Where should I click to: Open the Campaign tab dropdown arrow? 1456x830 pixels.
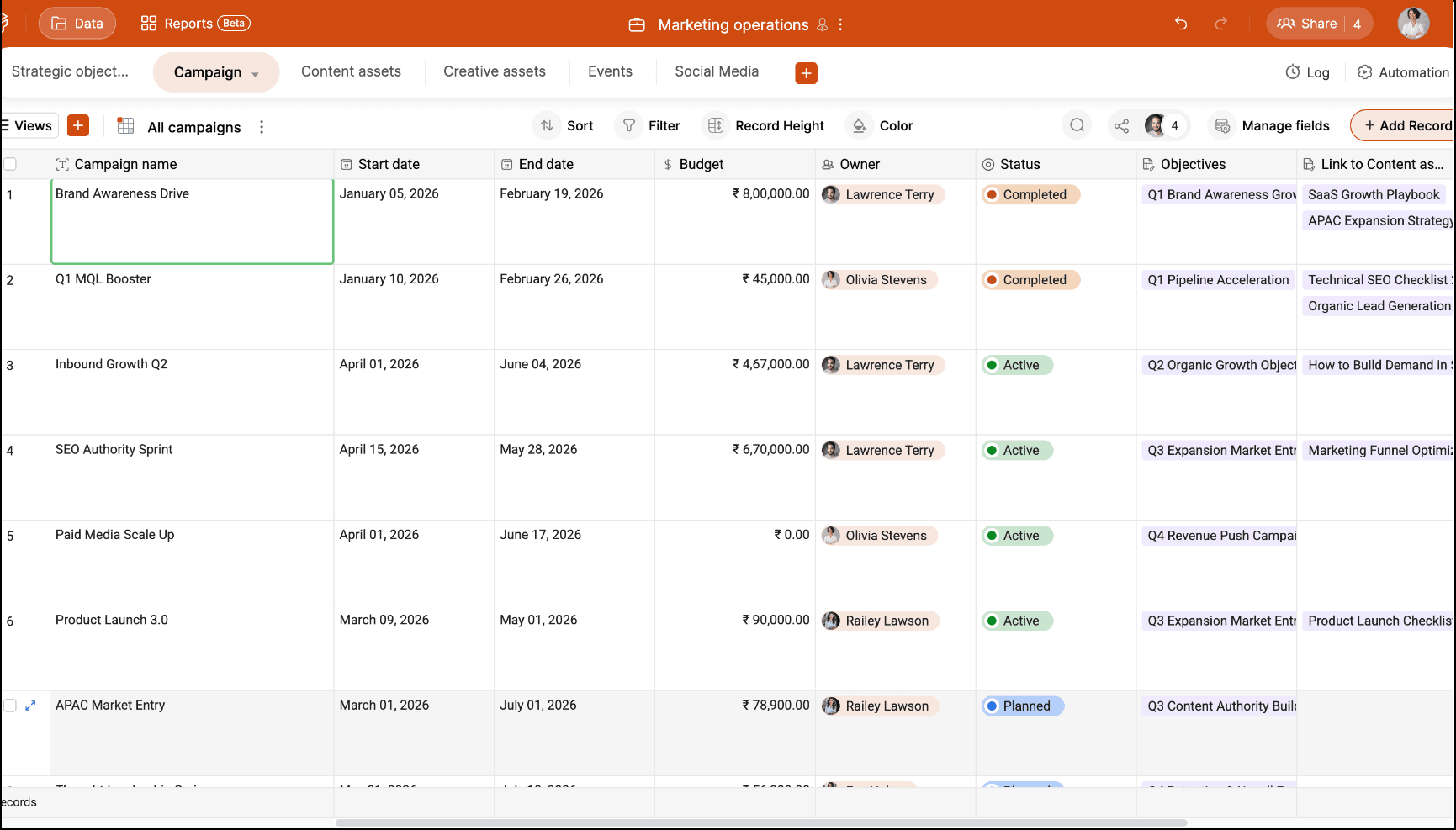tap(255, 74)
